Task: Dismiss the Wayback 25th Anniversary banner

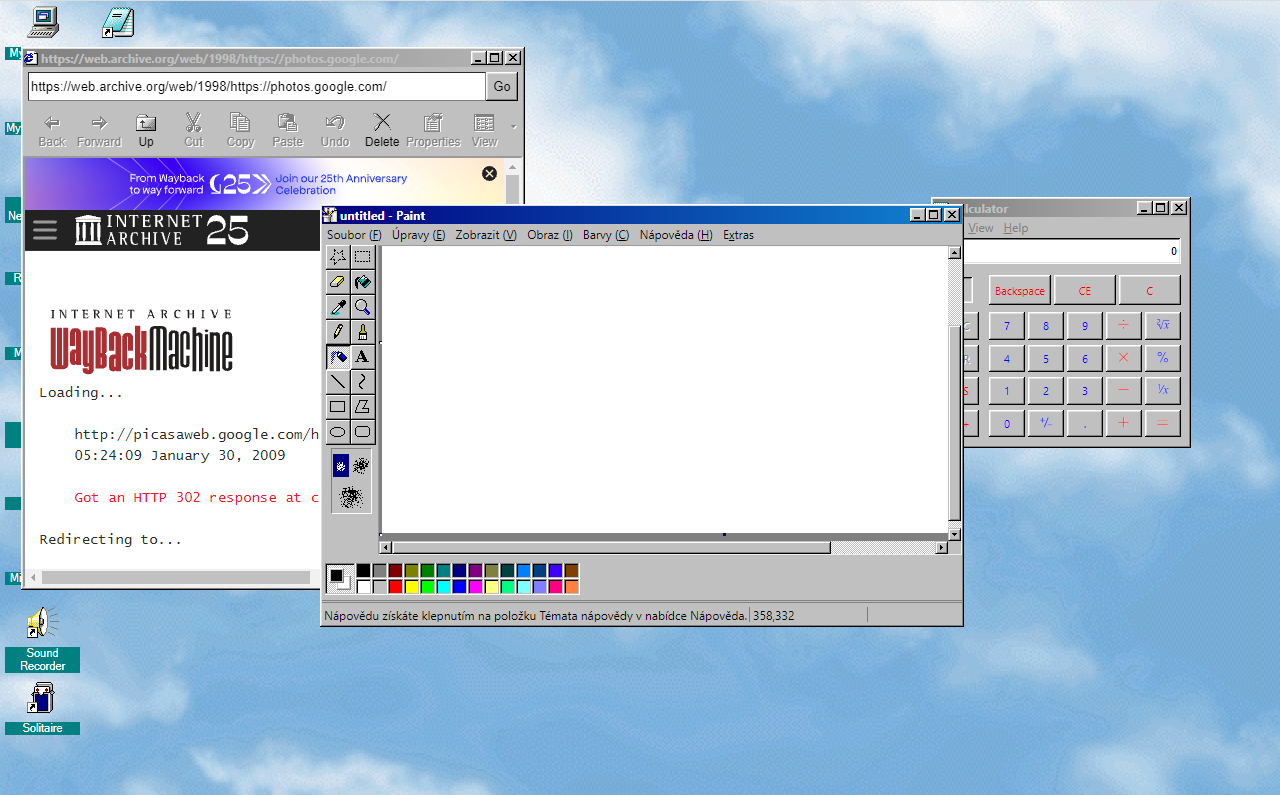Action: point(489,173)
